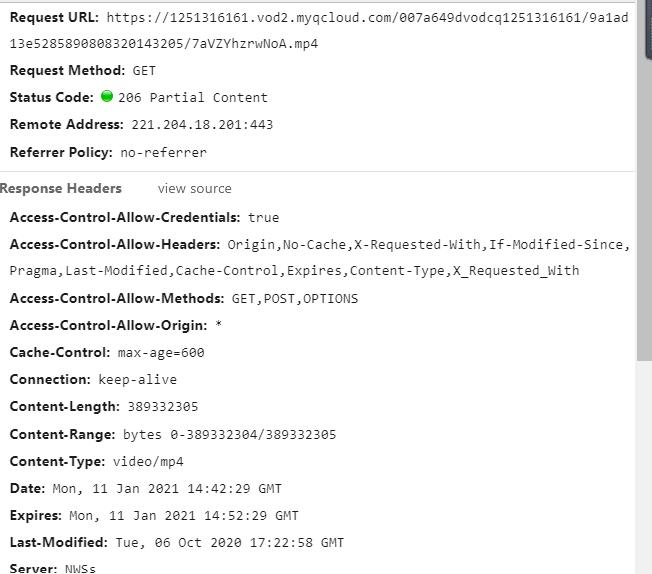Click the green status code indicator dot
The image size is (652, 574).
107,96
